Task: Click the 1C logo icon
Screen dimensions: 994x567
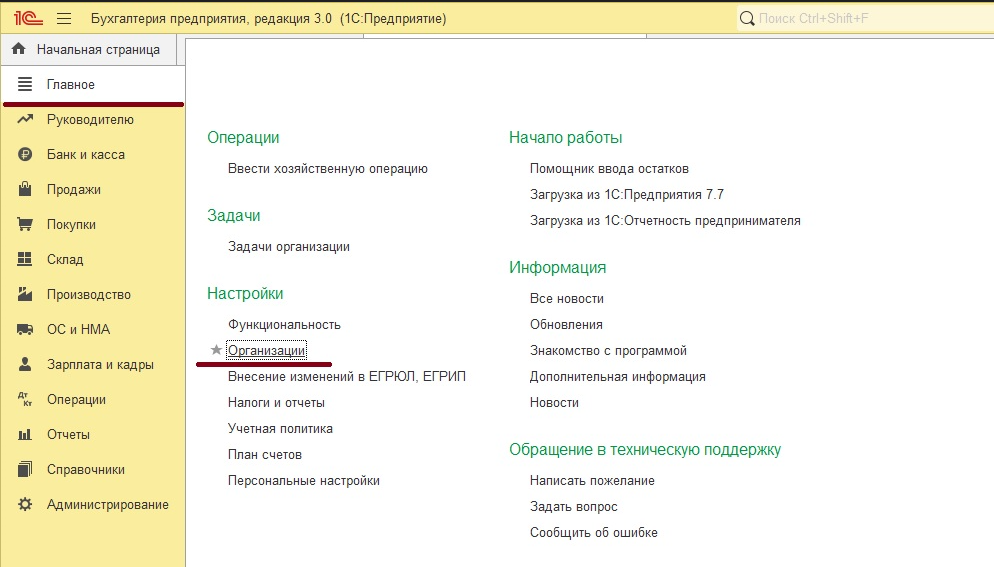Action: tap(28, 18)
